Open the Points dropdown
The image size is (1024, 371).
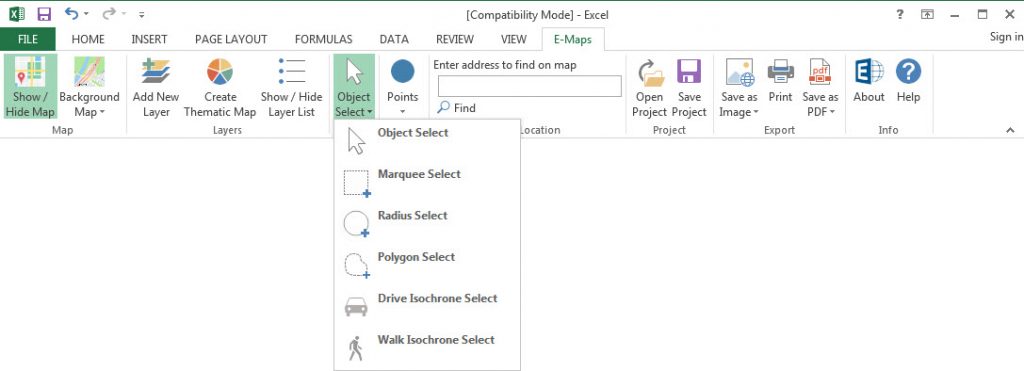(x=402, y=88)
